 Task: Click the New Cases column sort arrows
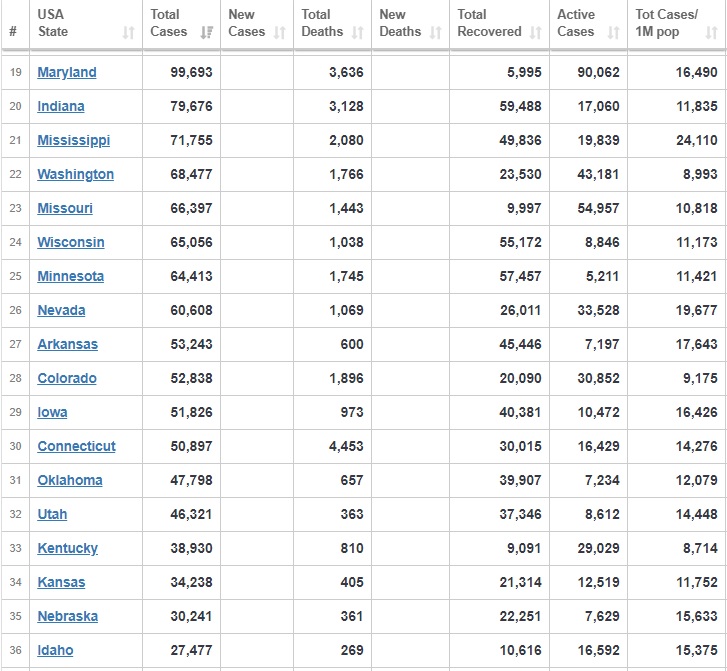(280, 32)
